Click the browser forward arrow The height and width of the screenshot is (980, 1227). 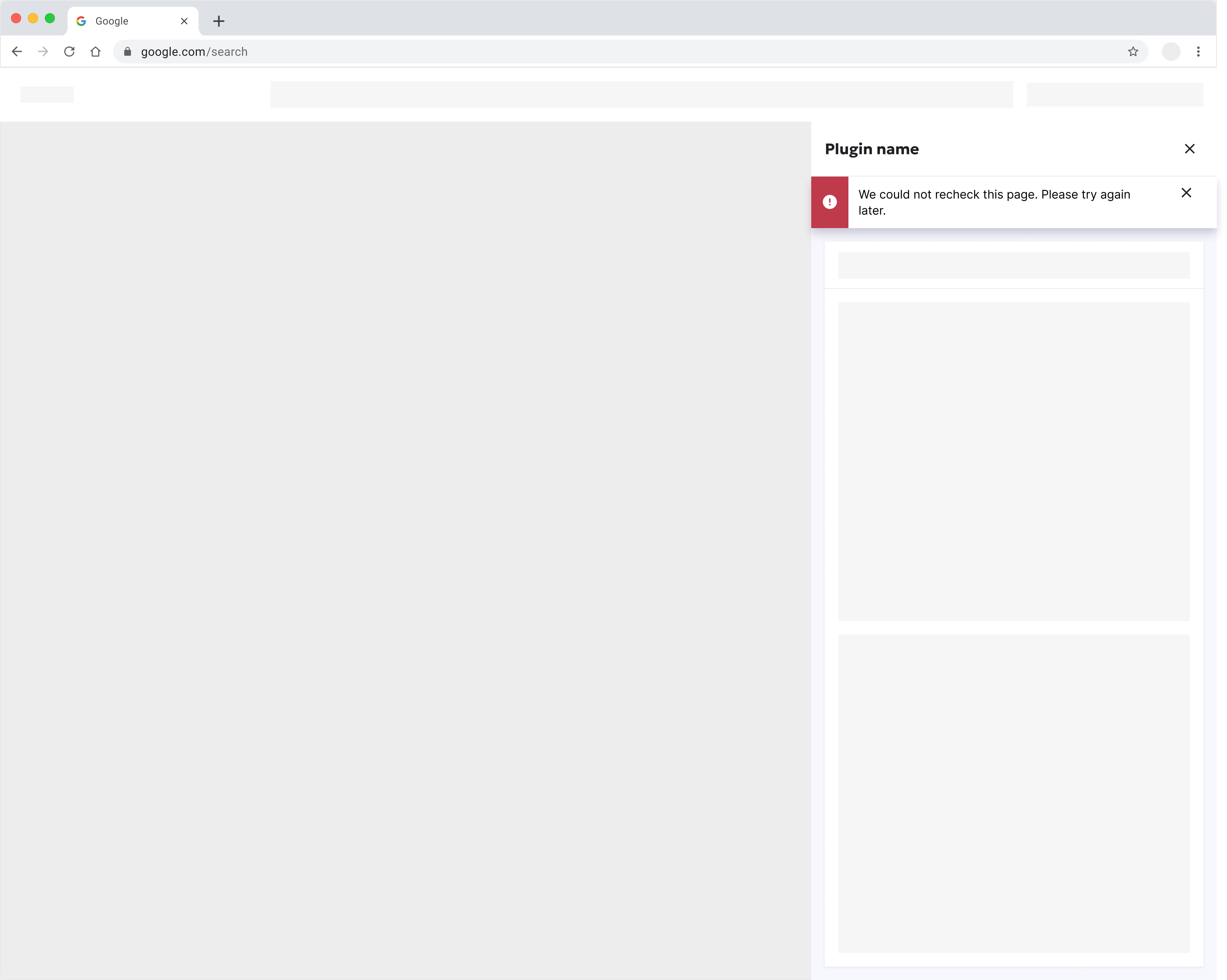(x=43, y=52)
